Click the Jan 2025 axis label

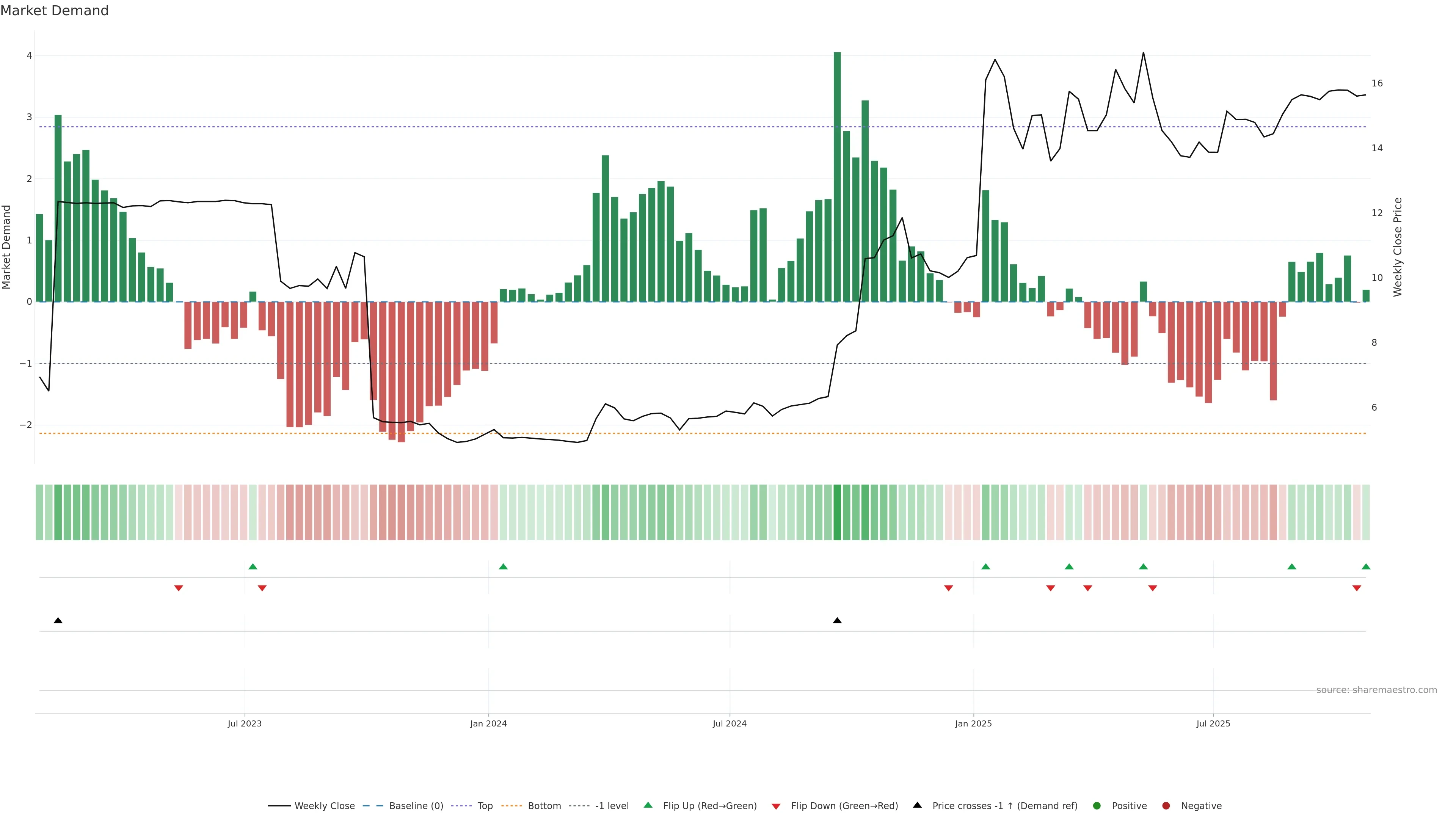click(x=973, y=724)
